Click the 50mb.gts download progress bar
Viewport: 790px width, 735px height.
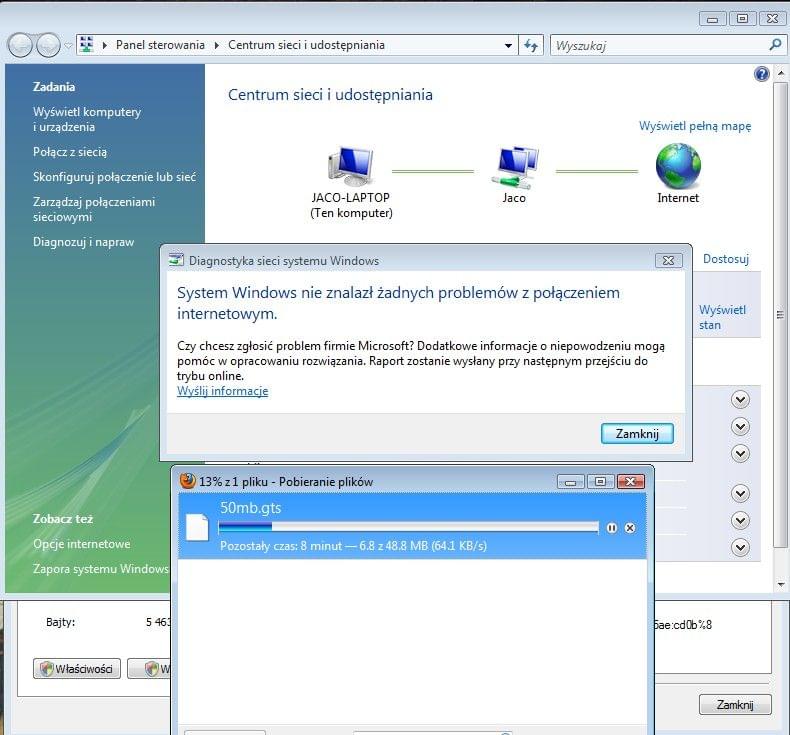pos(409,527)
